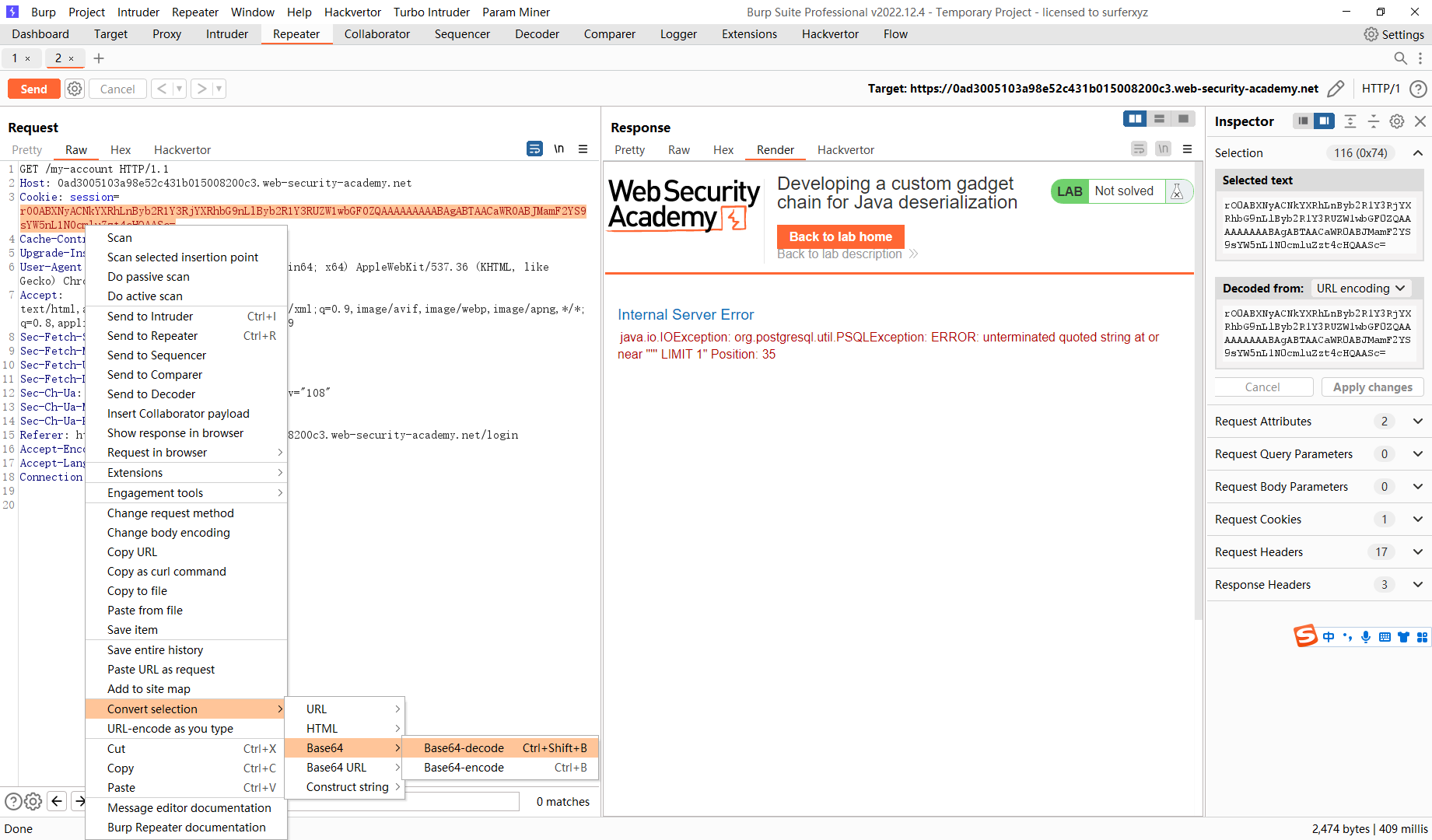Select top-bottom layout view

tap(1159, 119)
